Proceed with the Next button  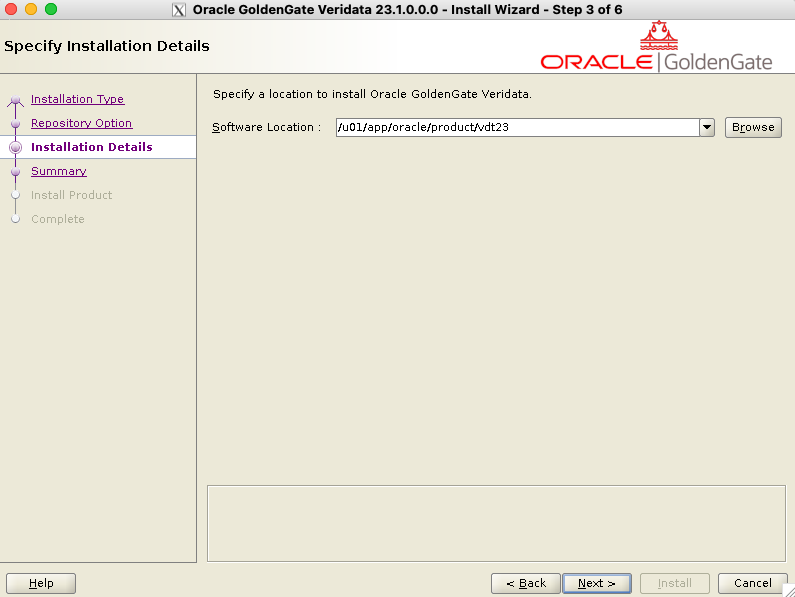(596, 583)
